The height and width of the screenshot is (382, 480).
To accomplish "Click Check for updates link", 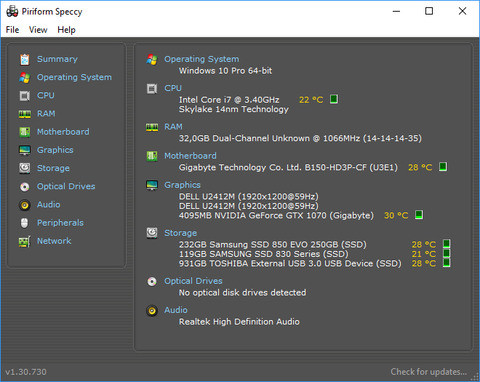I will [x=429, y=372].
